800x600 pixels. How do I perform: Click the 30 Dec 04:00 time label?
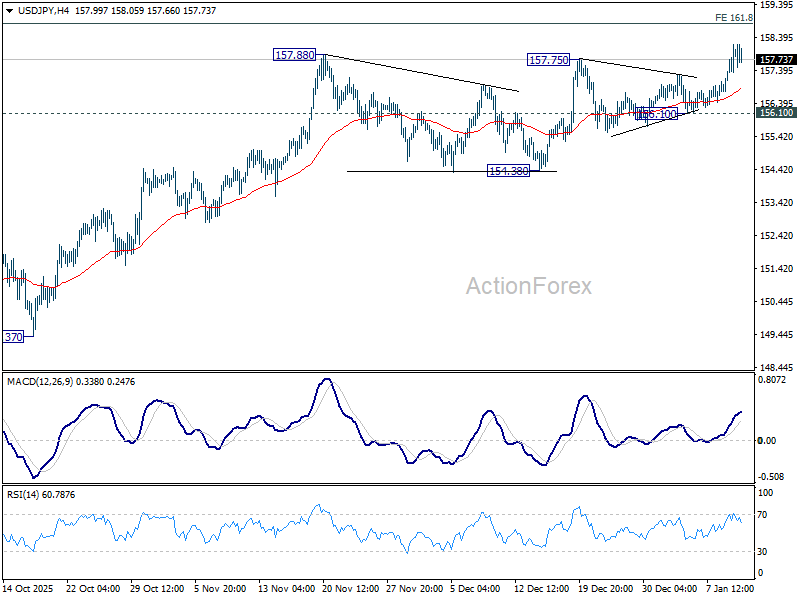click(x=669, y=588)
